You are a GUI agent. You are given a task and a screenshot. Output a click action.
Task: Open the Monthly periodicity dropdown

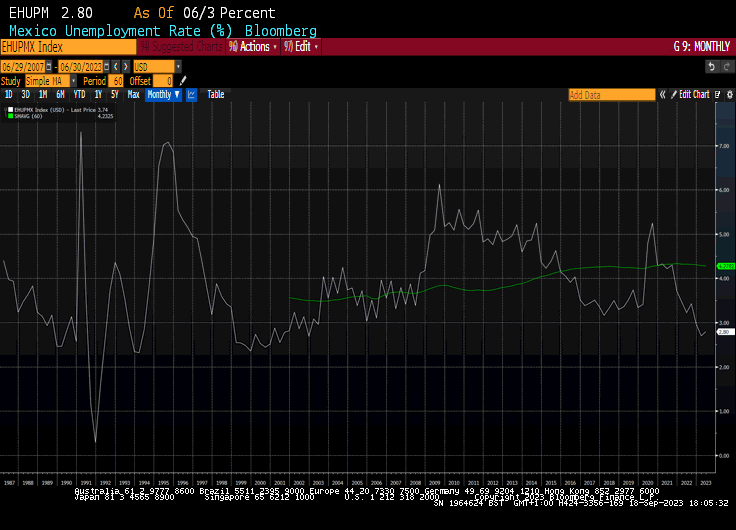(163, 95)
